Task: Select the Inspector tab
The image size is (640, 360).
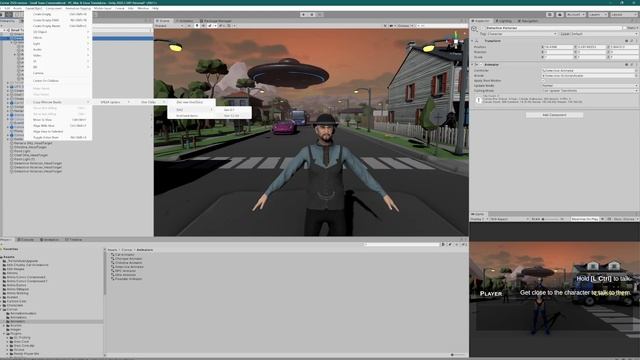Action: 481,20
